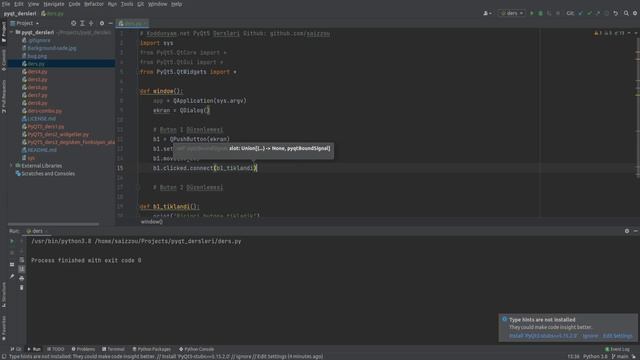Open the user account dropdown icon
640x360 pixels.
(x=487, y=13)
